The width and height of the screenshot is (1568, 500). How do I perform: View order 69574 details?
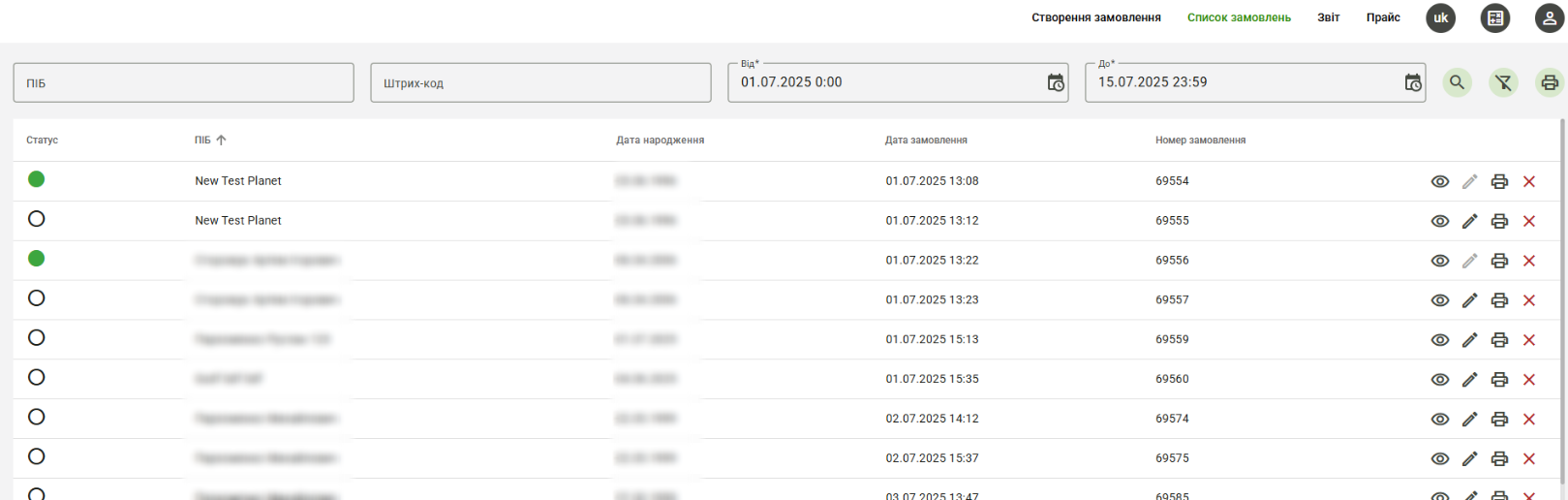tap(1440, 420)
